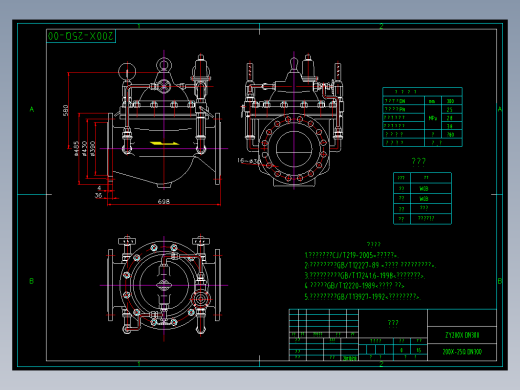Click the 580 height dimension text
This screenshot has width=520, height=390.
click(x=65, y=110)
